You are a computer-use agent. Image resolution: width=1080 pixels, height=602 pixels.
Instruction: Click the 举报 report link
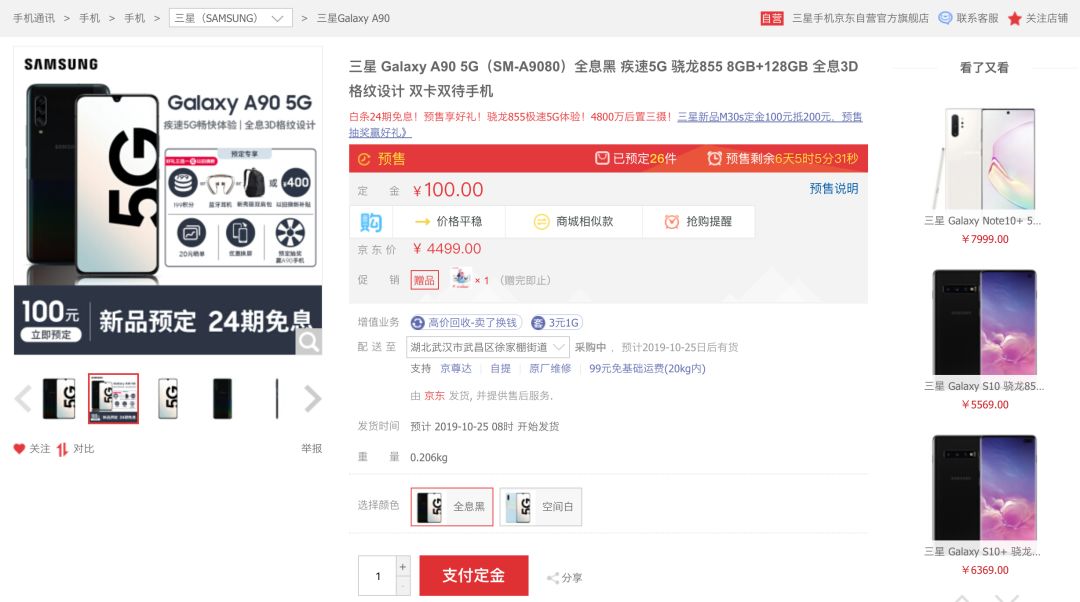coord(311,448)
